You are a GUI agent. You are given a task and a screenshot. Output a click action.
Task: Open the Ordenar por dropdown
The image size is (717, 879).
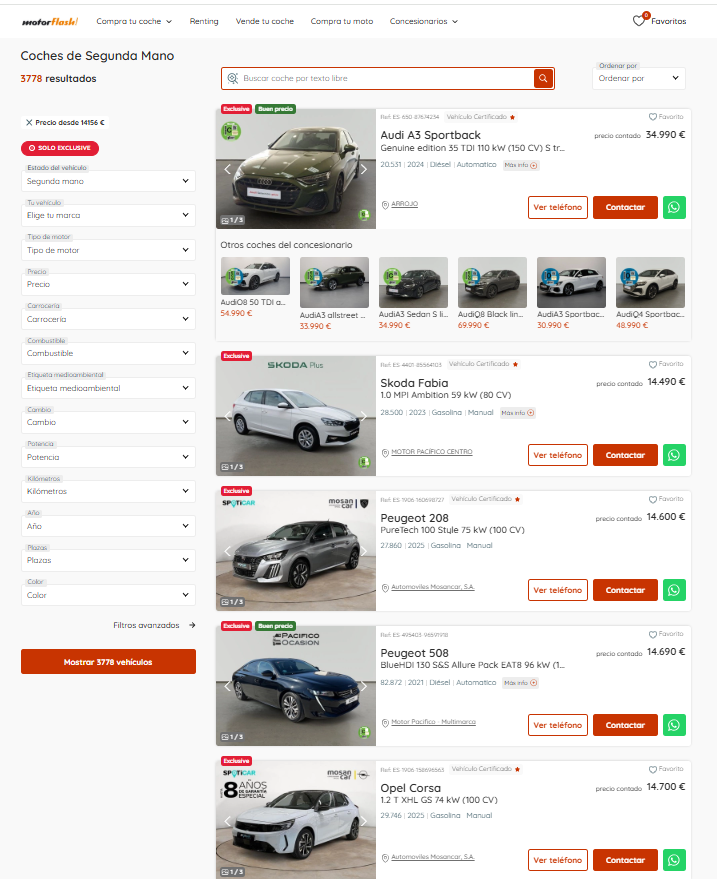639,78
